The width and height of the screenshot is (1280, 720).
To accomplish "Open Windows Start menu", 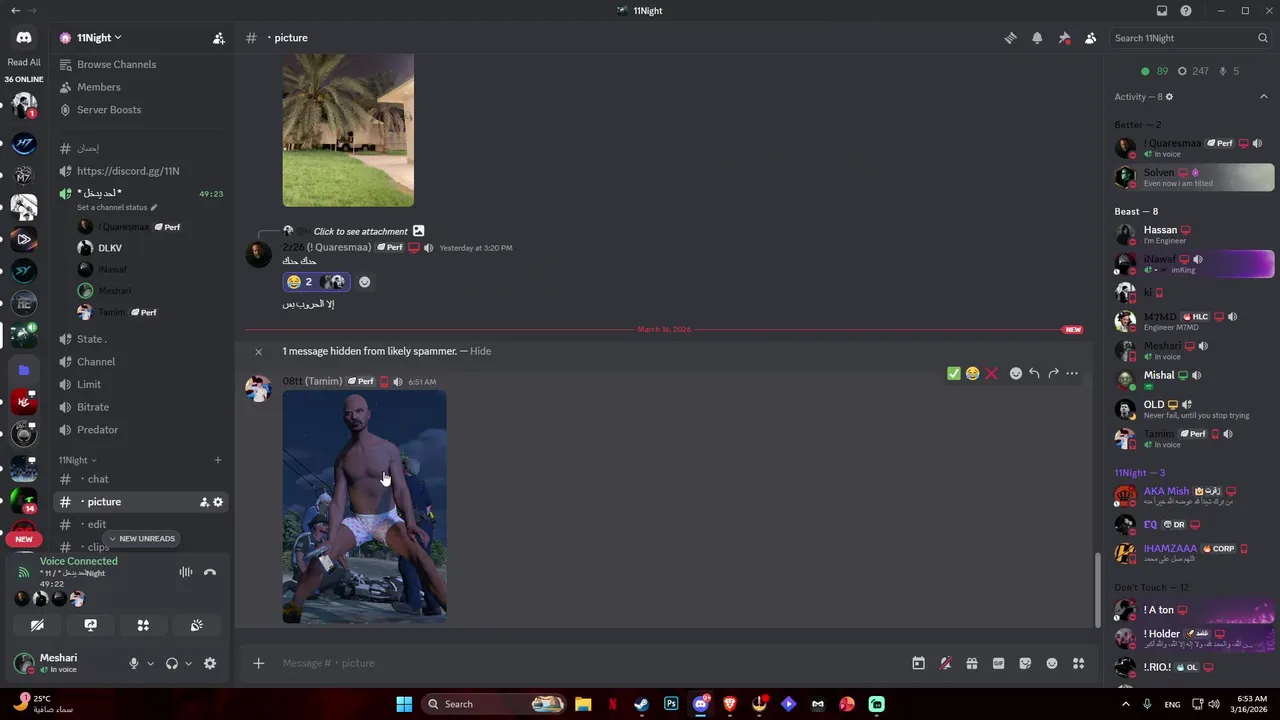I will pyautogui.click(x=404, y=704).
